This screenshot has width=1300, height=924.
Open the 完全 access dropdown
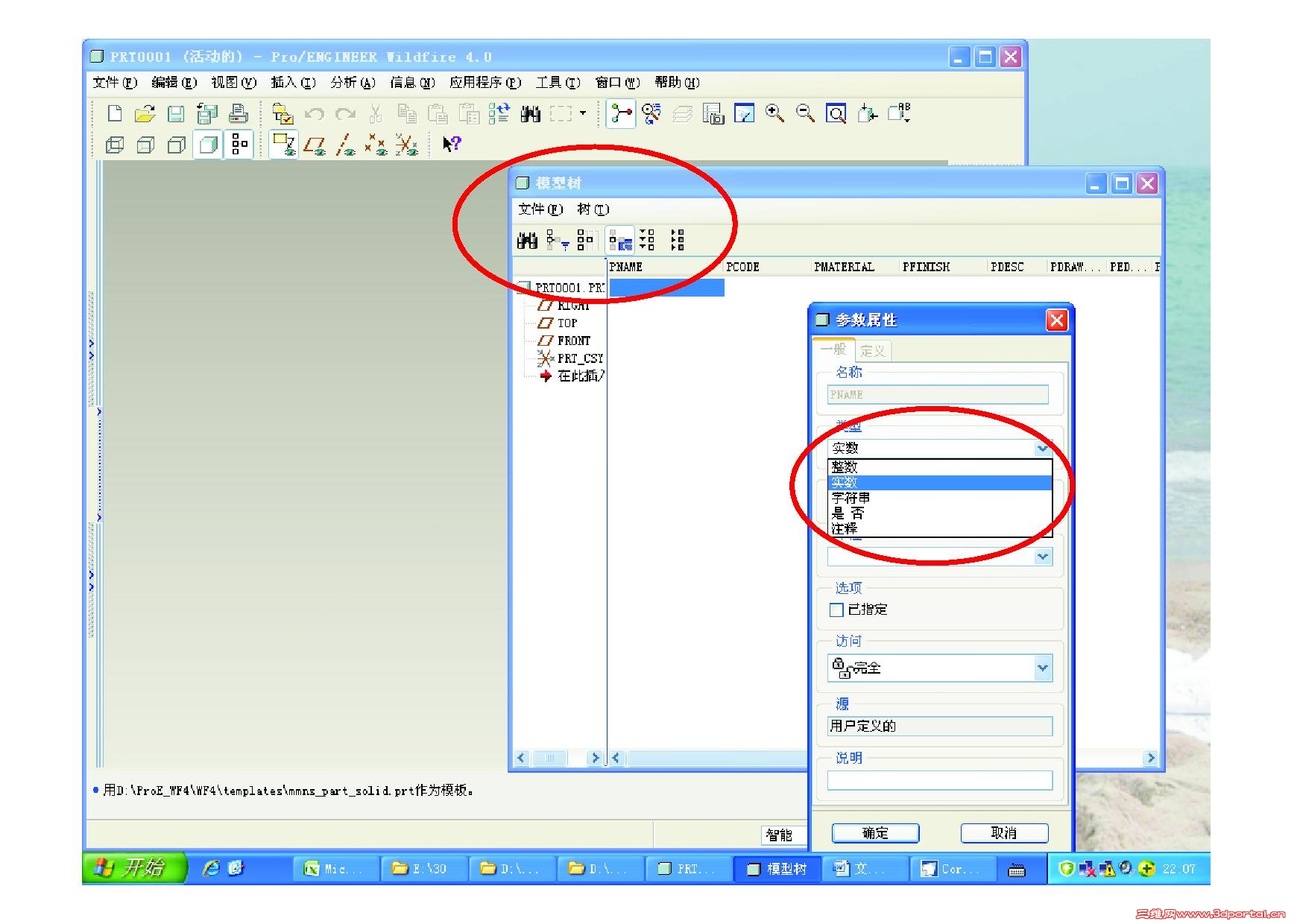coord(1043,668)
